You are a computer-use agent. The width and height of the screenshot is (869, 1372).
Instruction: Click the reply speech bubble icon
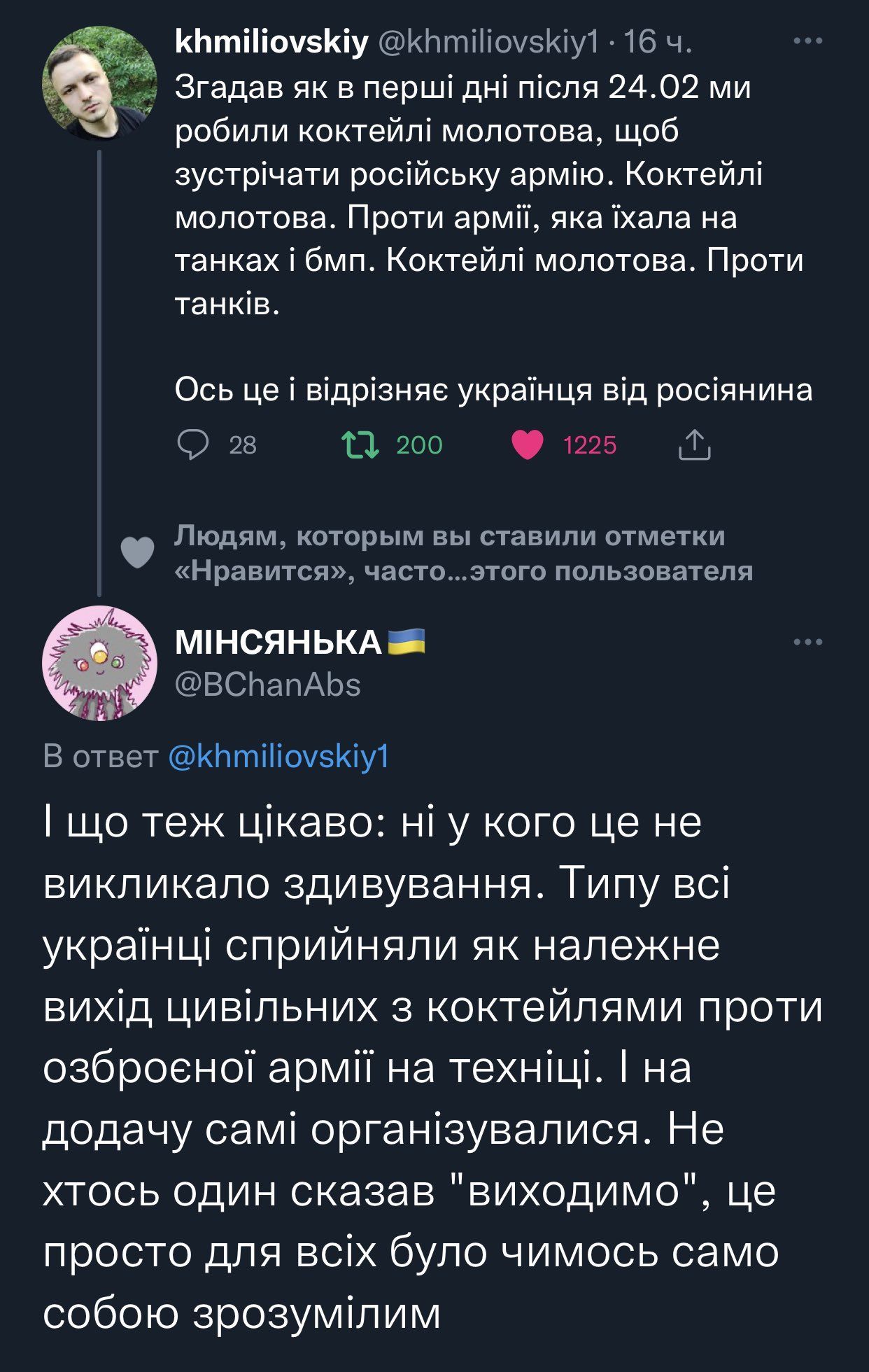click(x=194, y=444)
